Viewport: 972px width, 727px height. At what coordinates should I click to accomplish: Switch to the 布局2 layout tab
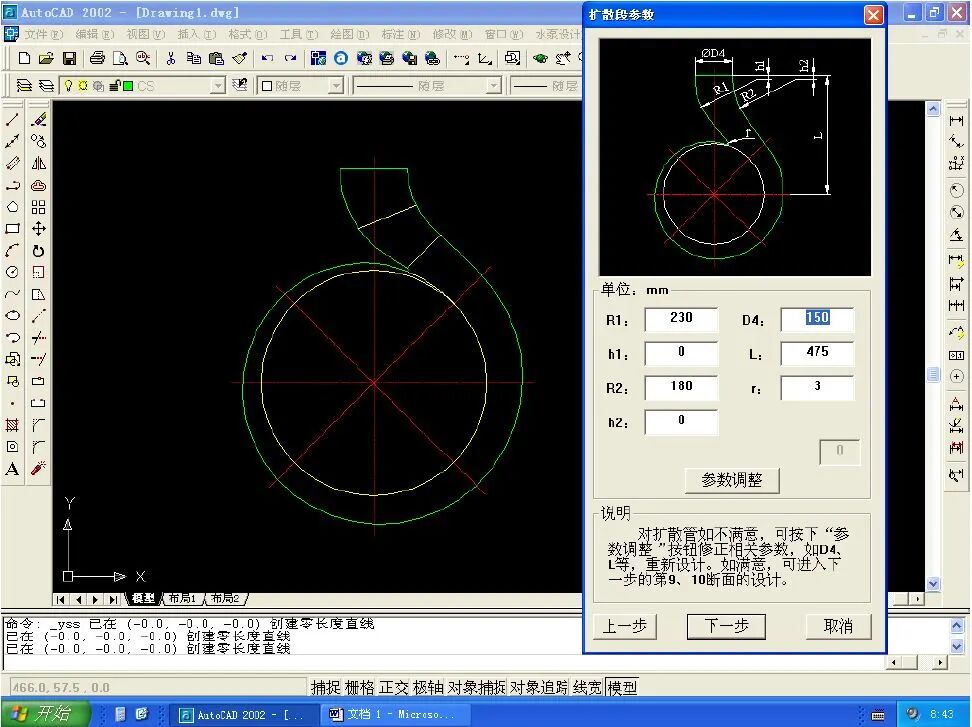224,598
